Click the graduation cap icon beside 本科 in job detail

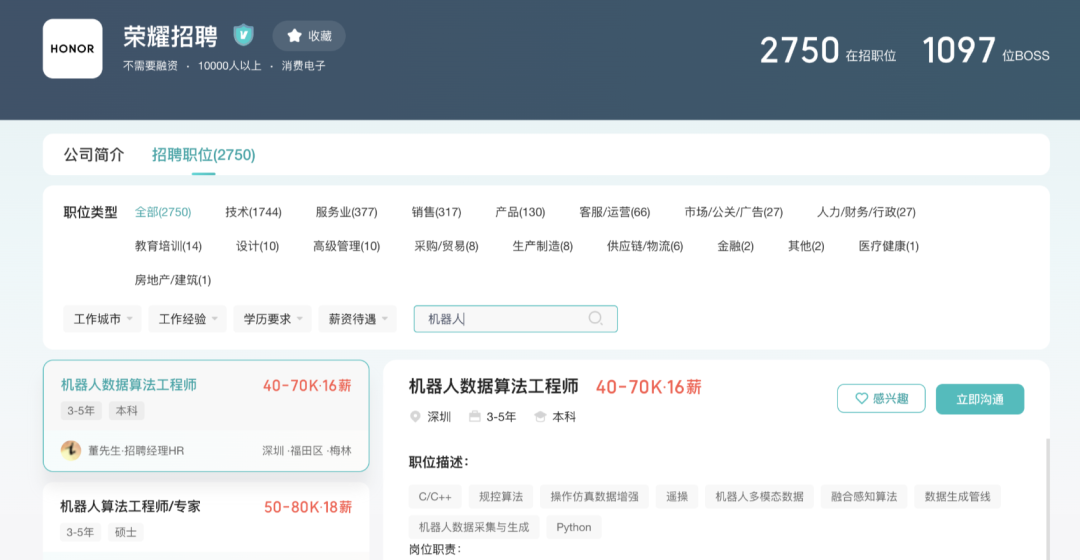tap(541, 417)
